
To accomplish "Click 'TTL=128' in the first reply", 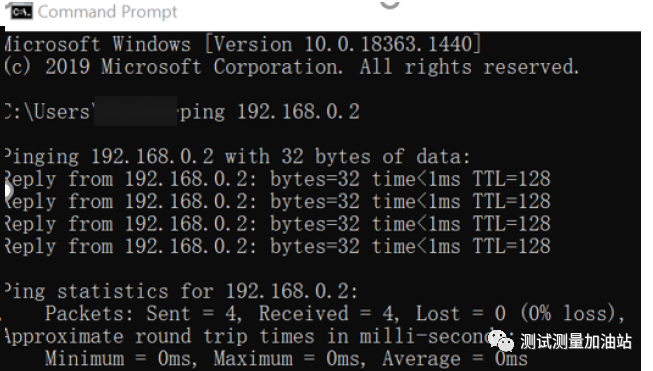I will point(511,179).
